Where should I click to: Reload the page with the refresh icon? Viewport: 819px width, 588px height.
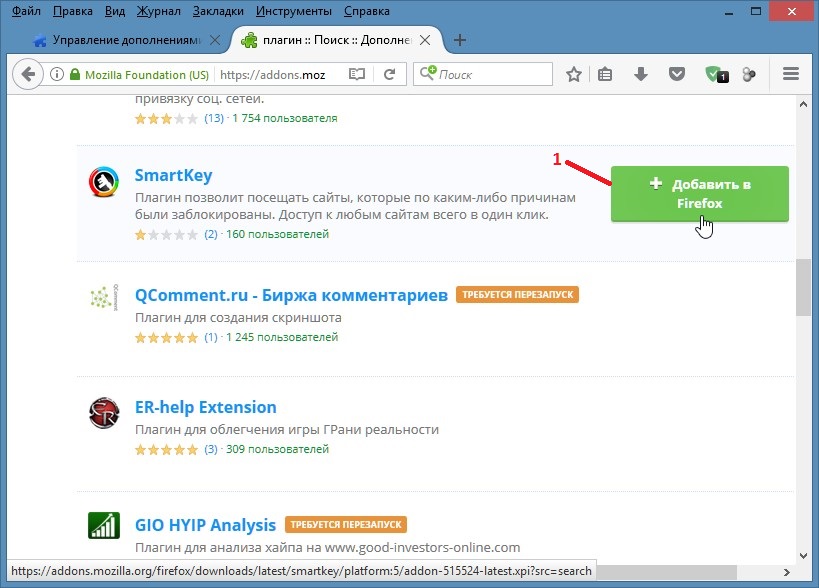(389, 74)
